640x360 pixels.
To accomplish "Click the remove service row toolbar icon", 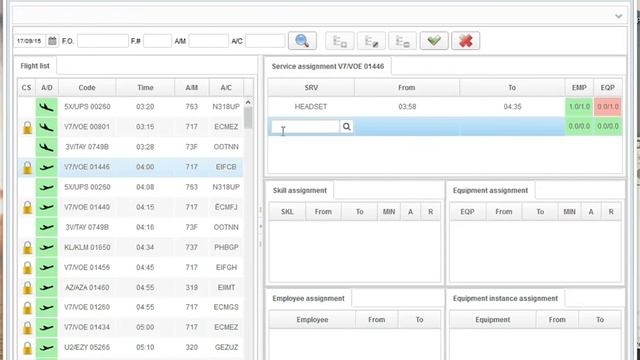I will (x=402, y=41).
